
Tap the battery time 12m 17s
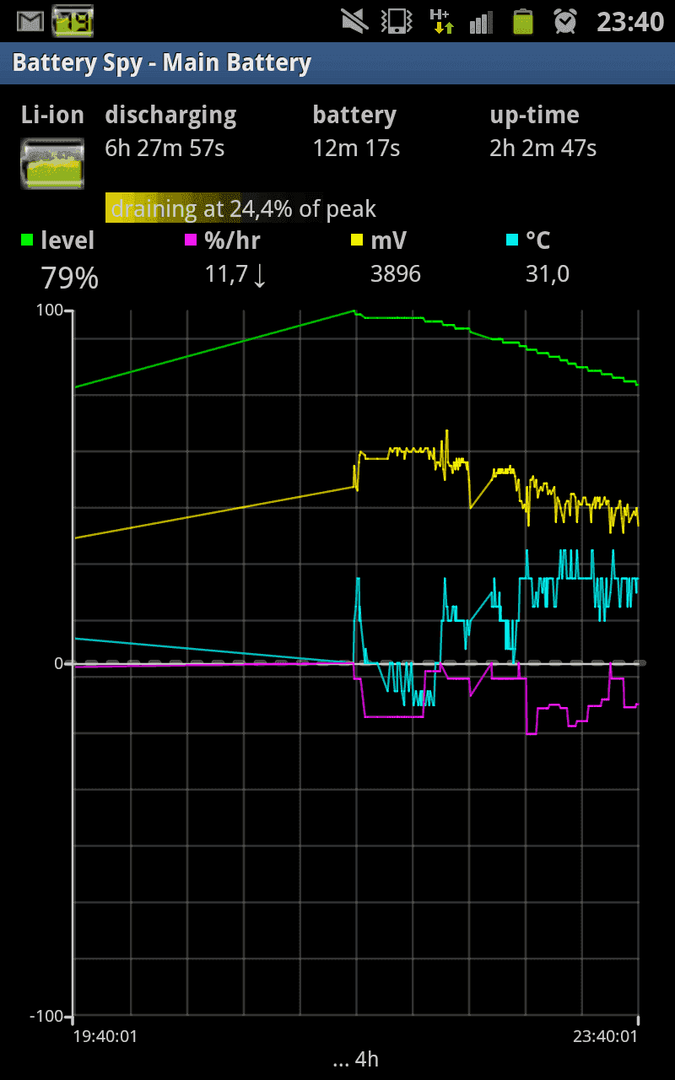[356, 148]
